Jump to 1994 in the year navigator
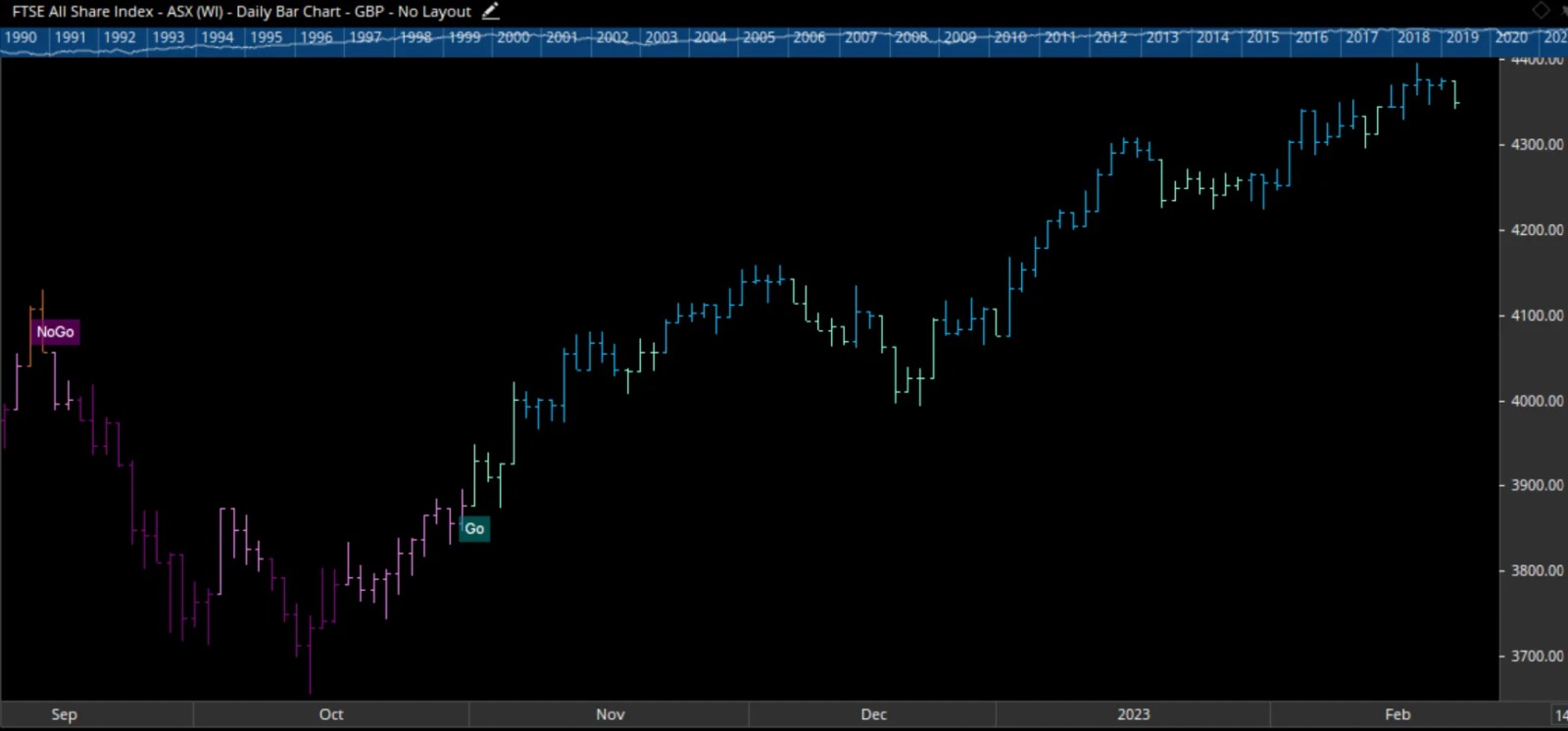This screenshot has width=1568, height=731. [x=218, y=37]
